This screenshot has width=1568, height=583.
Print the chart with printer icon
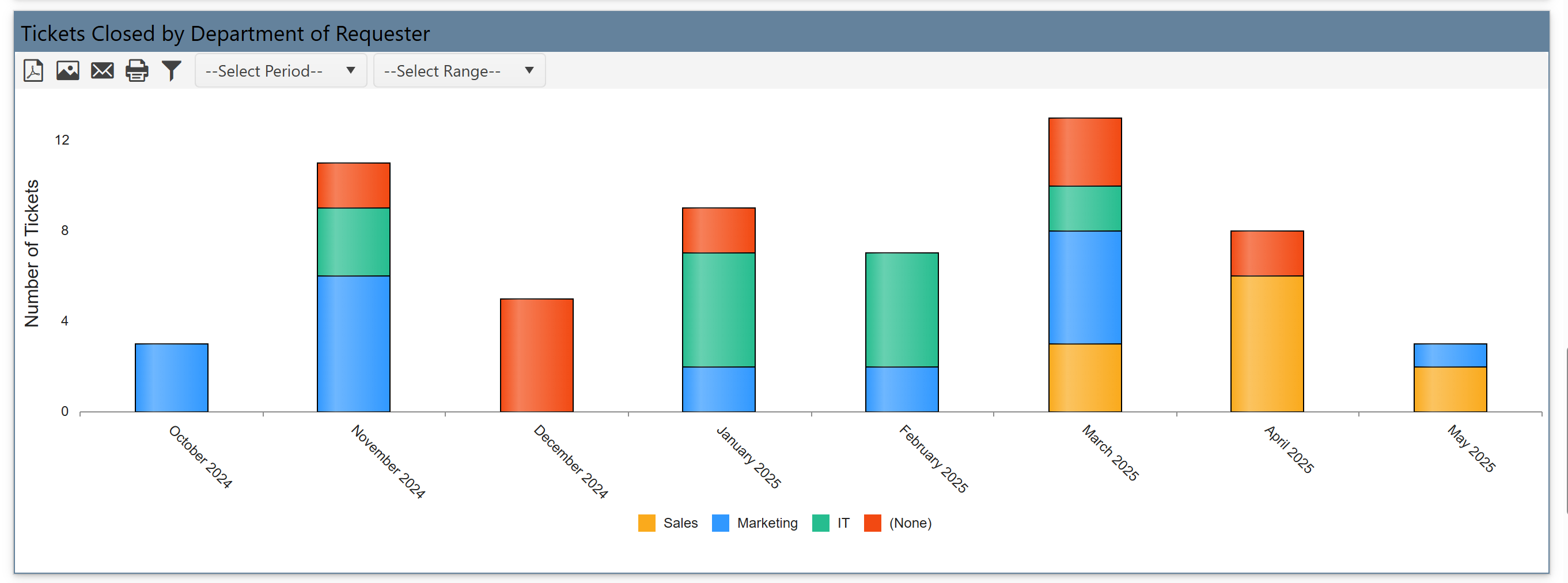[x=137, y=71]
